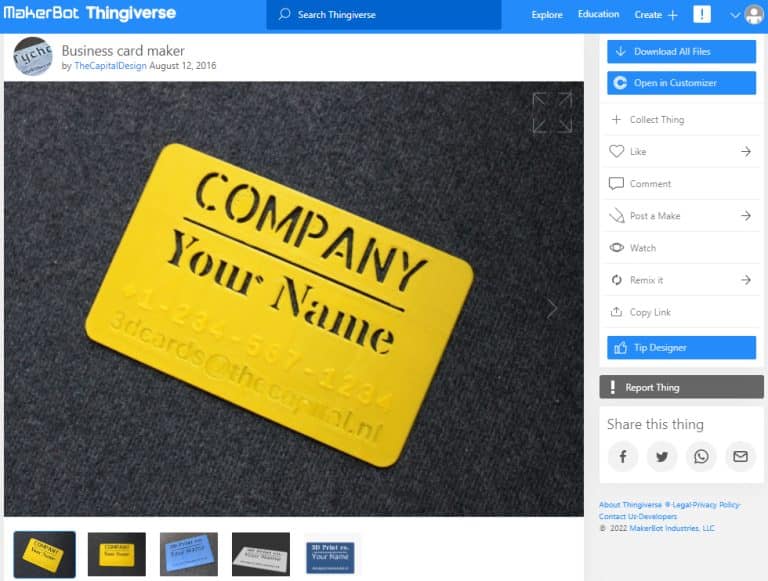This screenshot has height=581, width=768.
Task: Open the Education menu item
Action: tap(598, 15)
